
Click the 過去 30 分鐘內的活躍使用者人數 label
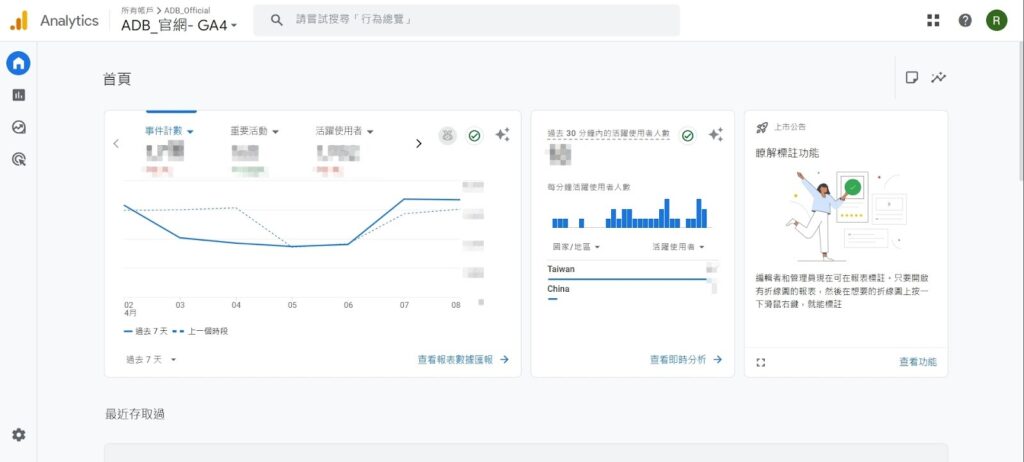[x=609, y=133]
